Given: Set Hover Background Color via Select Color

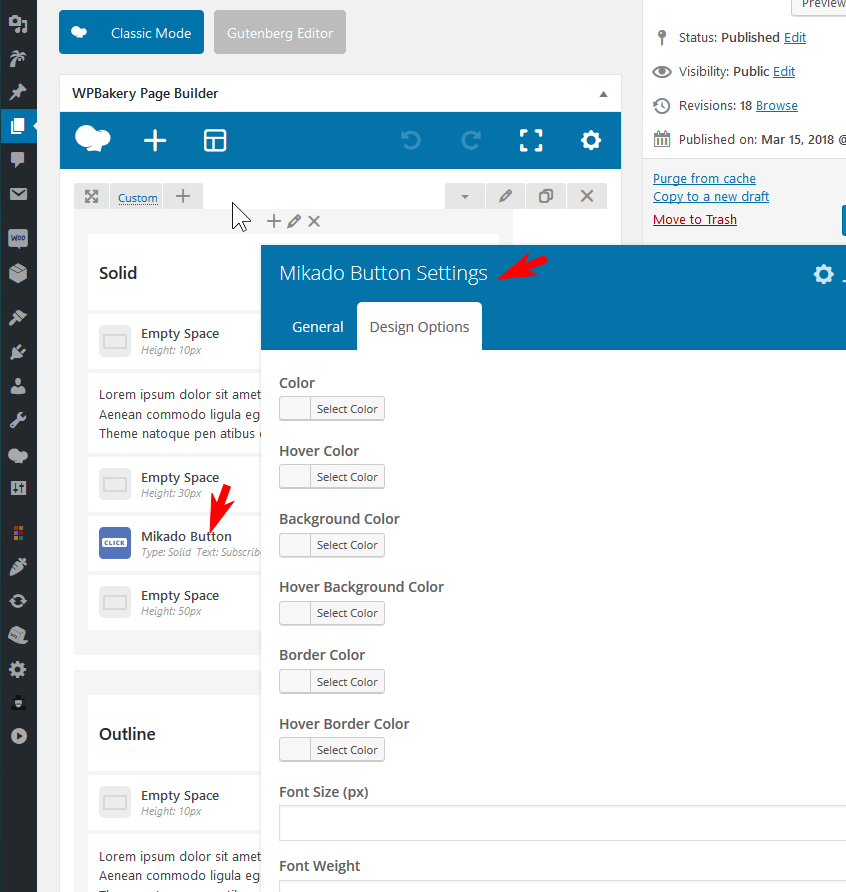Looking at the screenshot, I should 332,613.
